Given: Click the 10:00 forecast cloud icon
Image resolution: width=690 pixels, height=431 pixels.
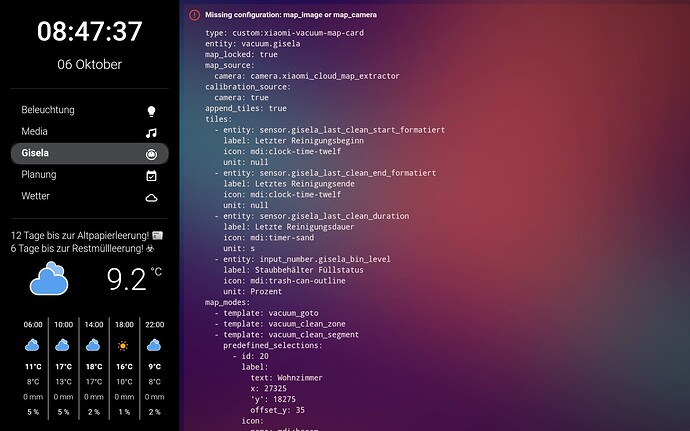Looking at the screenshot, I should [62, 345].
